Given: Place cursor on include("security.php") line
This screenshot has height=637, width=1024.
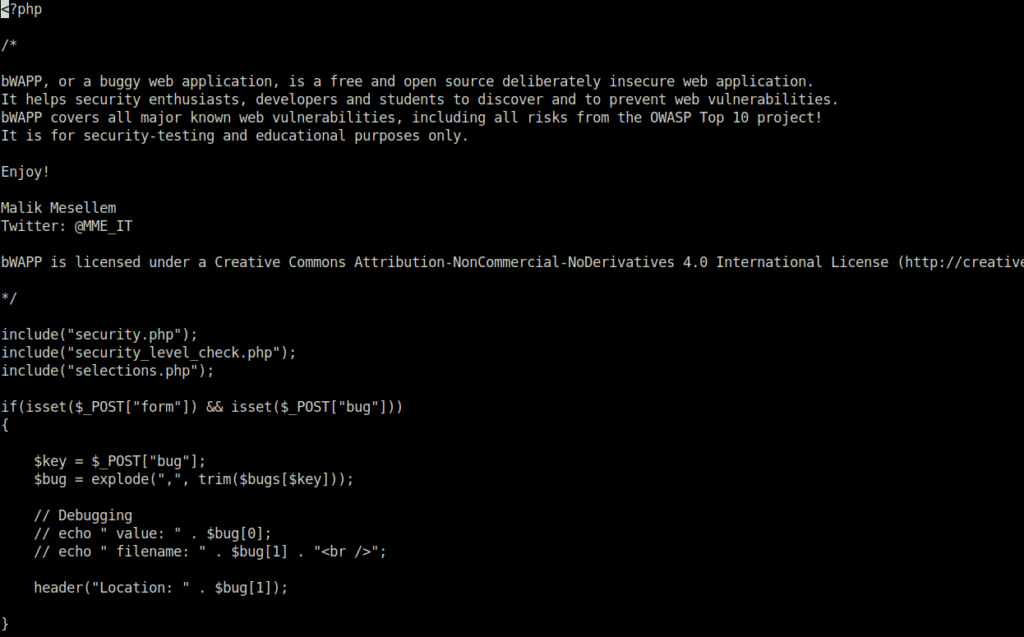Looking at the screenshot, I should click(x=99, y=335).
